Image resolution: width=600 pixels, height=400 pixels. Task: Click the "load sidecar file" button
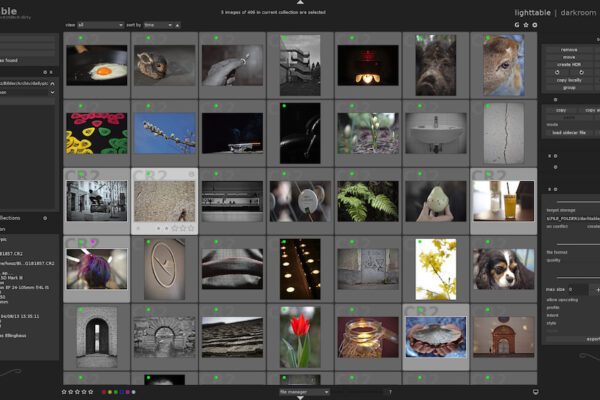pyautogui.click(x=568, y=132)
